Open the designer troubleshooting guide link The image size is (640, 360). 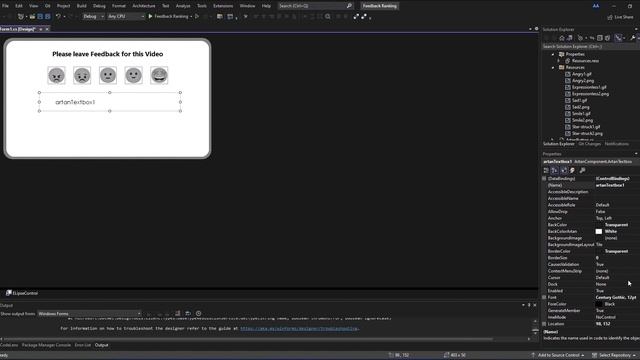(300, 328)
